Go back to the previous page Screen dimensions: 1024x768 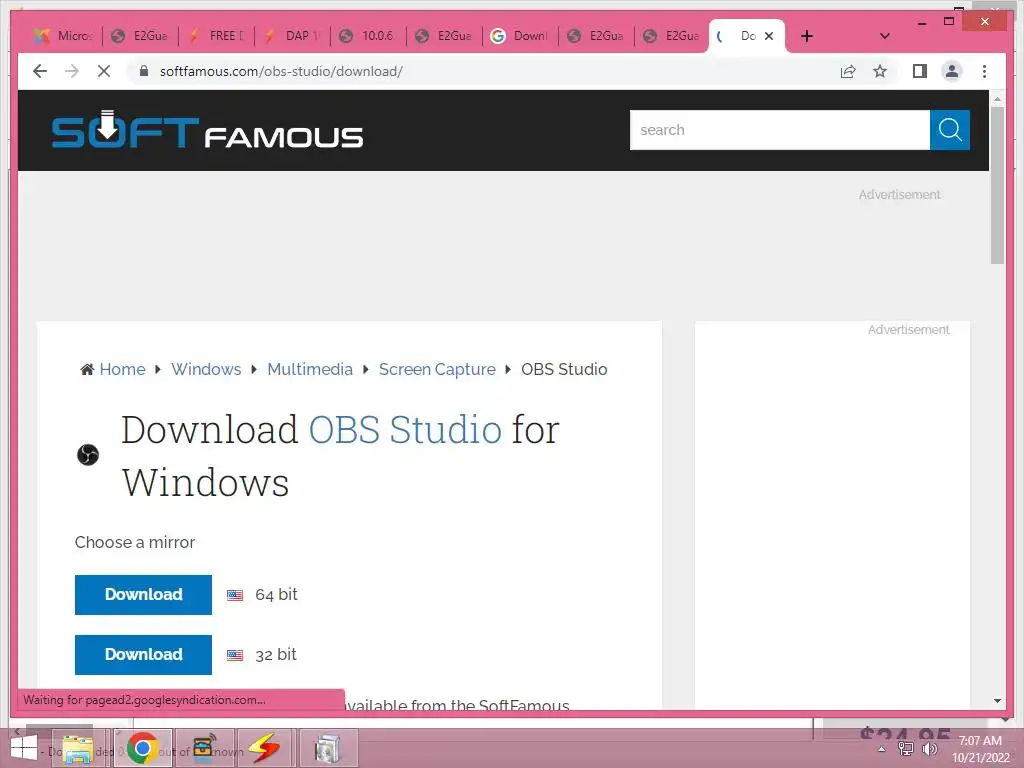[x=40, y=71]
